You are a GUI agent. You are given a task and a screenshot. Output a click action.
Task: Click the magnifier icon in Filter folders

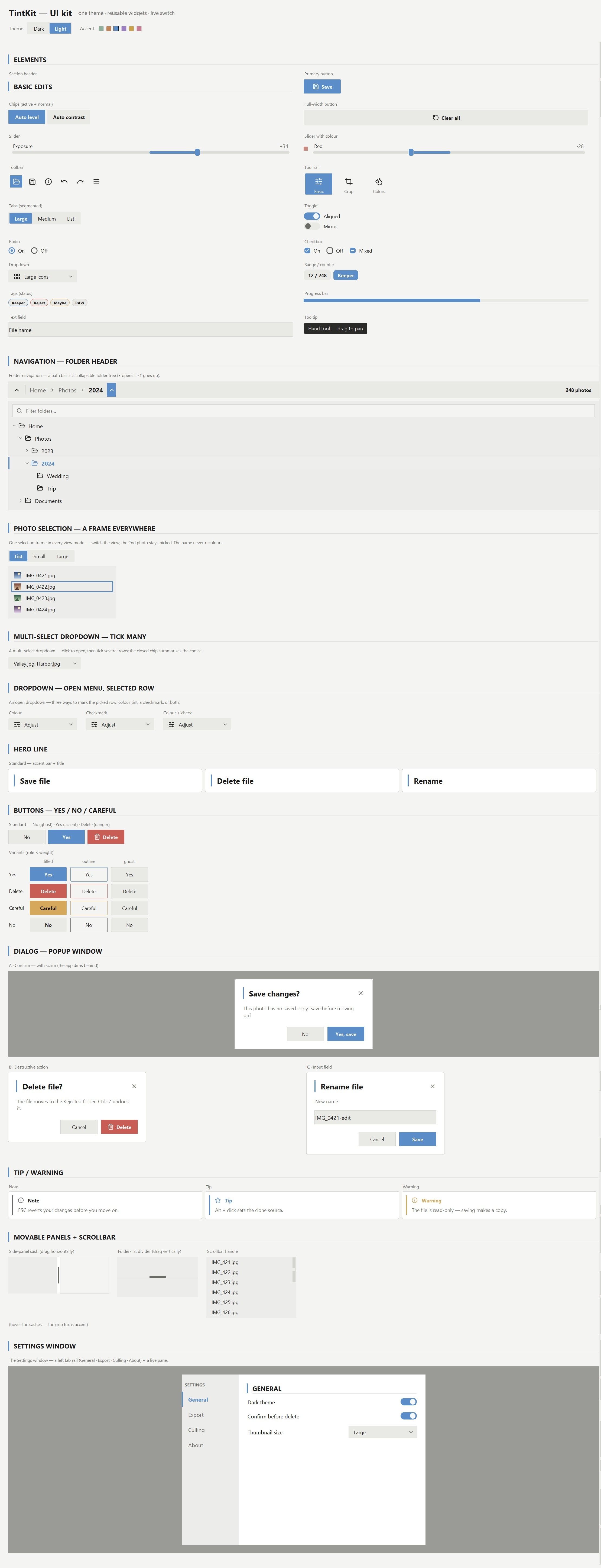click(x=20, y=411)
